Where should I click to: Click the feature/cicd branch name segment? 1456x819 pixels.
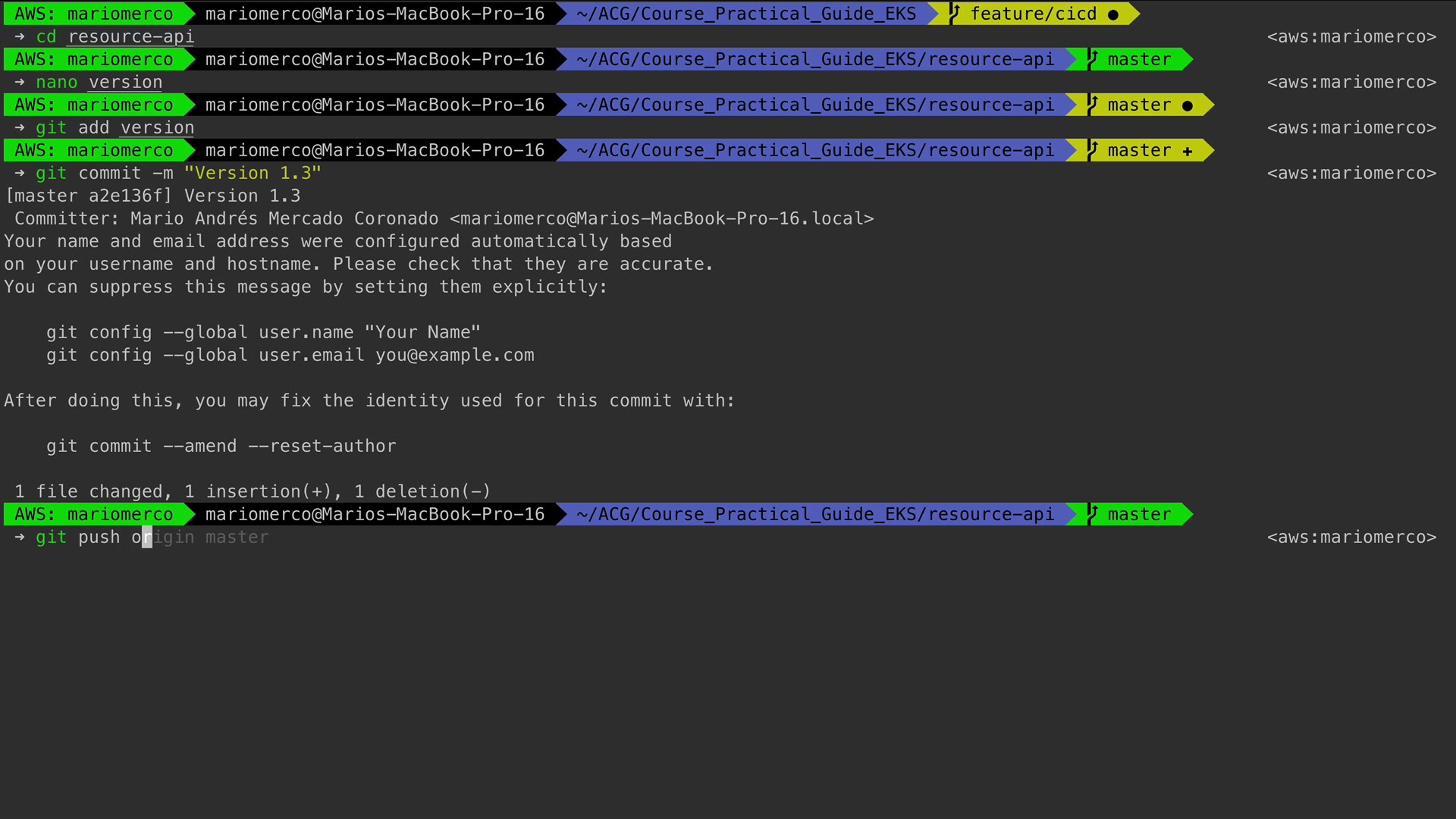[x=1033, y=14]
